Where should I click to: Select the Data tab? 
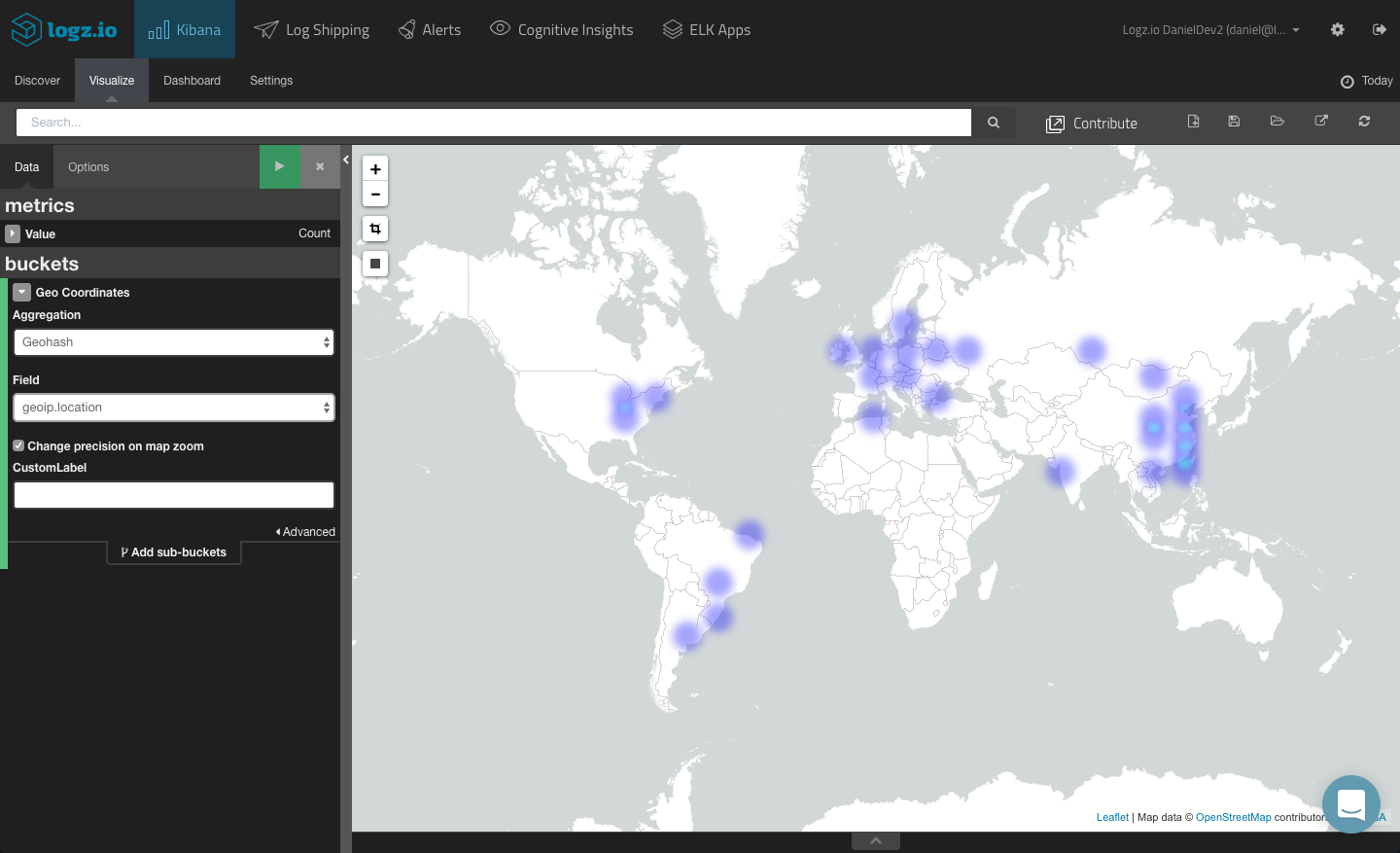[x=26, y=167]
